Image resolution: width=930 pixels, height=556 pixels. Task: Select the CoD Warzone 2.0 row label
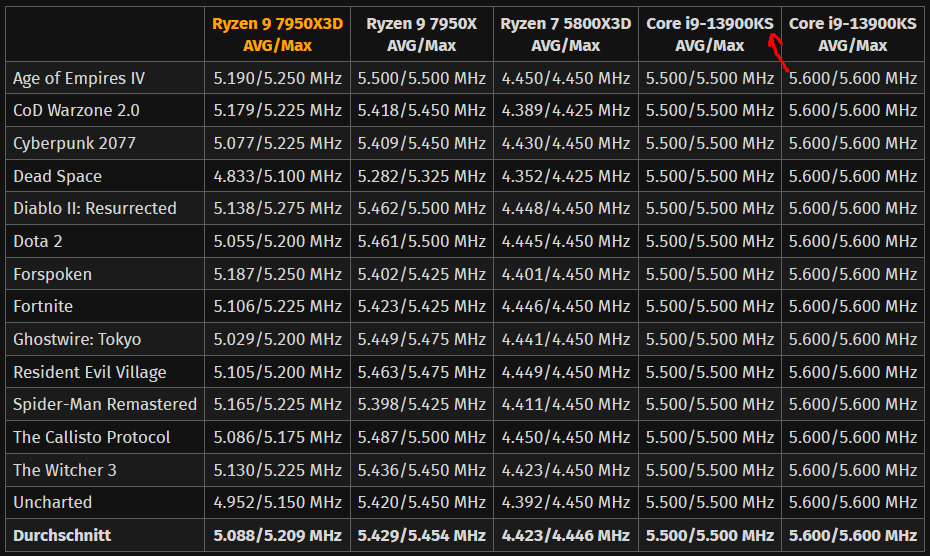point(77,110)
